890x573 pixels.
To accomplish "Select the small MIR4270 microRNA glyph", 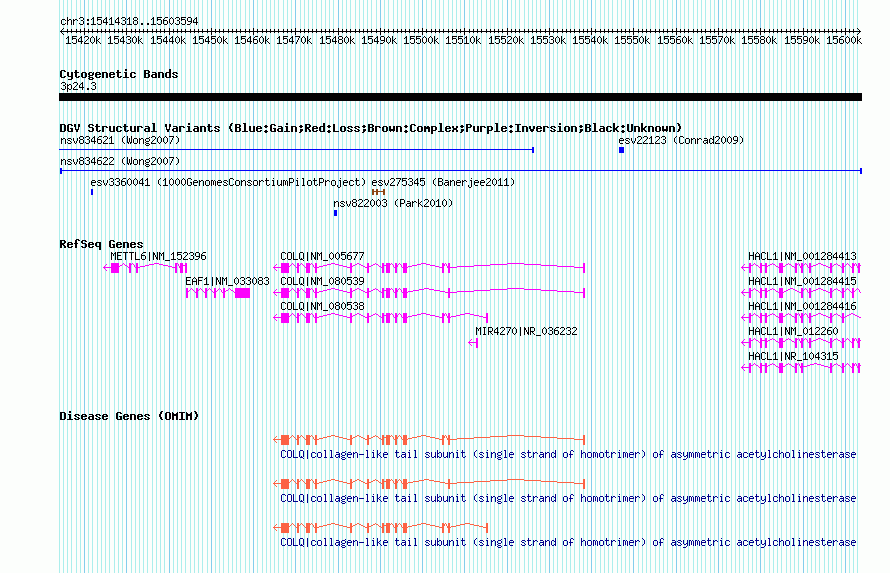I will [x=473, y=343].
